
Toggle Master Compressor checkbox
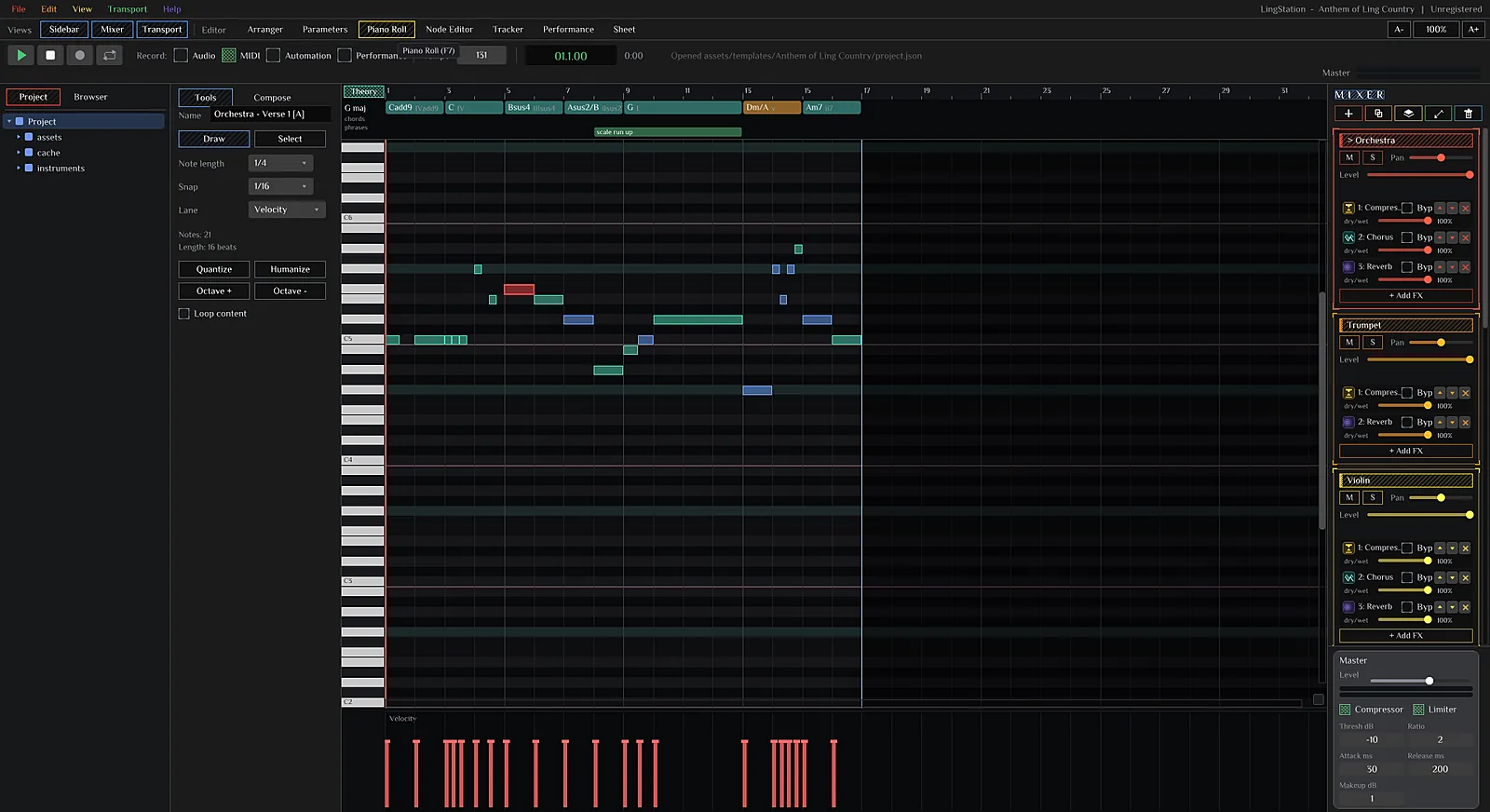click(x=1345, y=710)
